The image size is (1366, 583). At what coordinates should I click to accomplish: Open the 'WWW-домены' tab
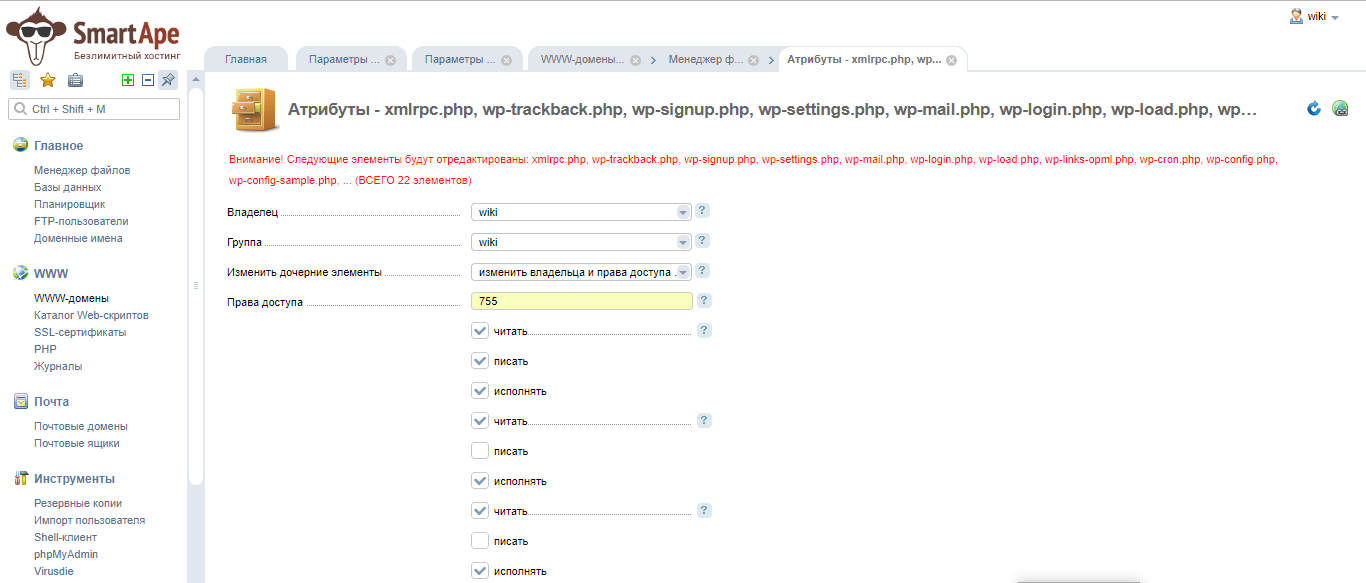(x=582, y=60)
